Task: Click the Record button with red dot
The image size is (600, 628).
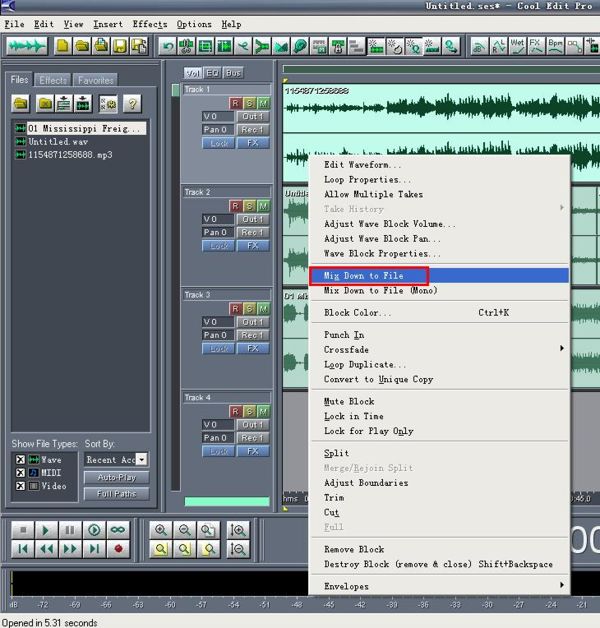Action: click(118, 549)
